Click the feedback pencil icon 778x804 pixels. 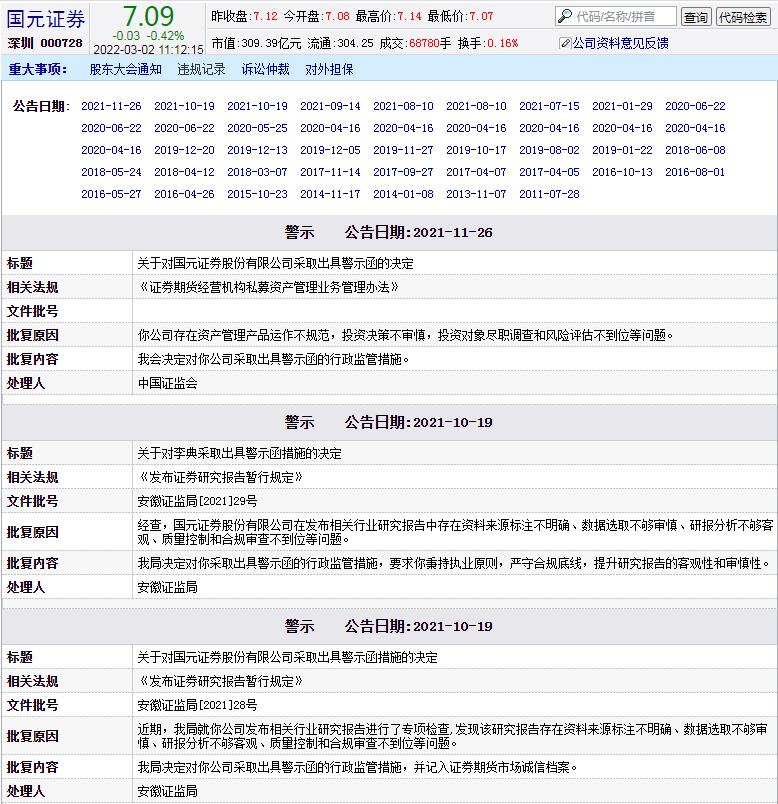click(x=565, y=43)
